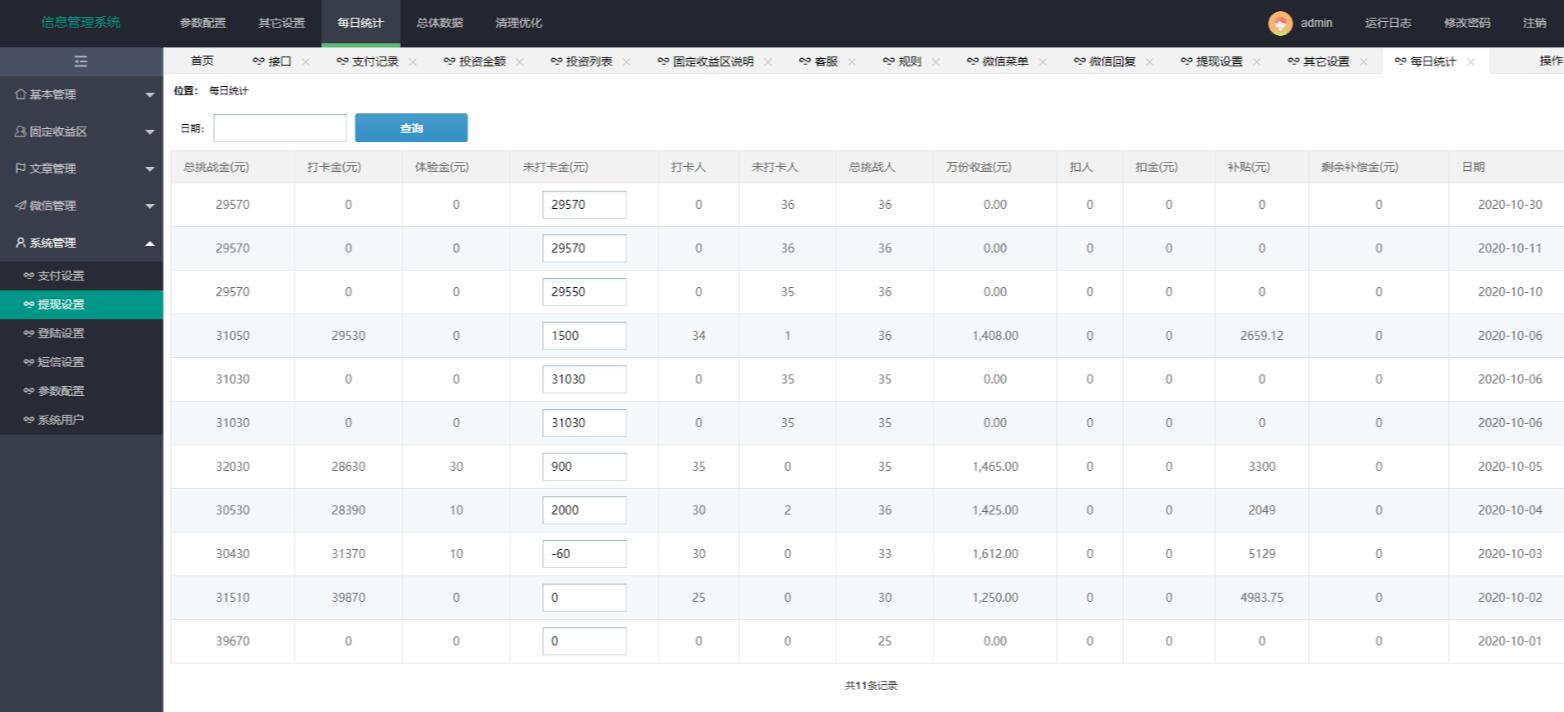The image size is (1564, 712).
Task: Click the admin username
Action: pos(1317,23)
